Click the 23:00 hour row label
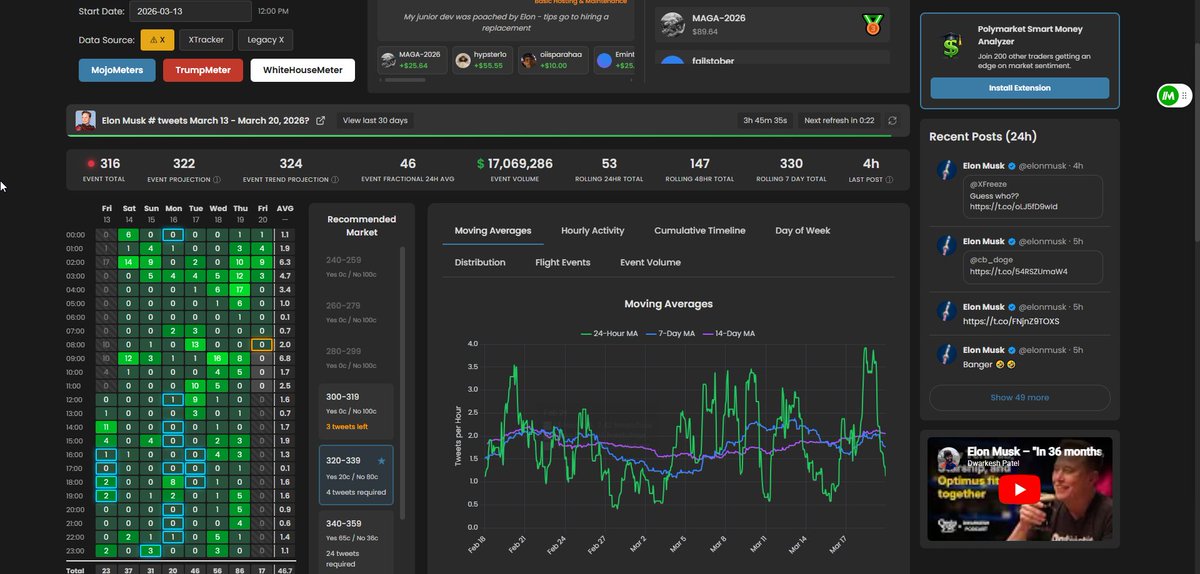The image size is (1200, 574). [x=76, y=550]
